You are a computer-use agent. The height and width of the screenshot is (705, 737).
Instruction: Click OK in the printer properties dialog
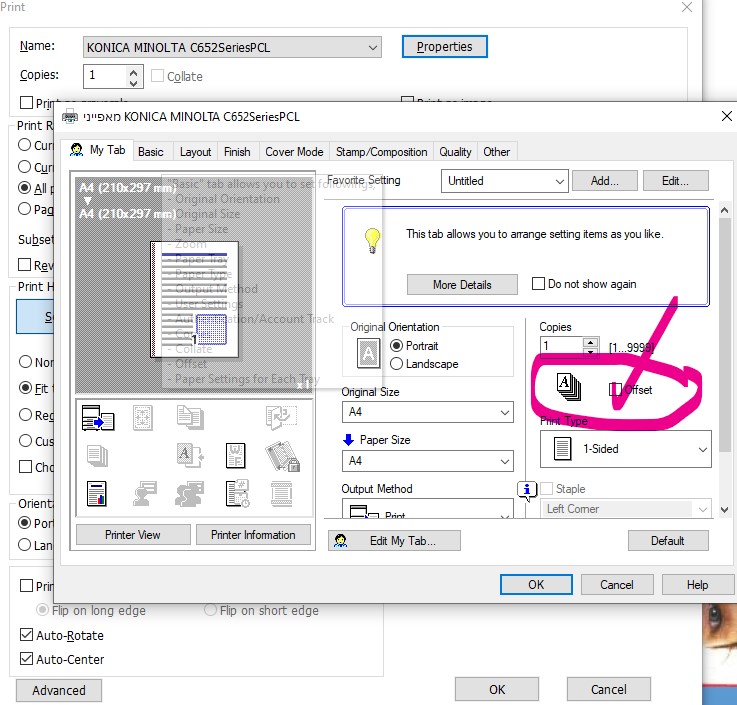[x=536, y=584]
